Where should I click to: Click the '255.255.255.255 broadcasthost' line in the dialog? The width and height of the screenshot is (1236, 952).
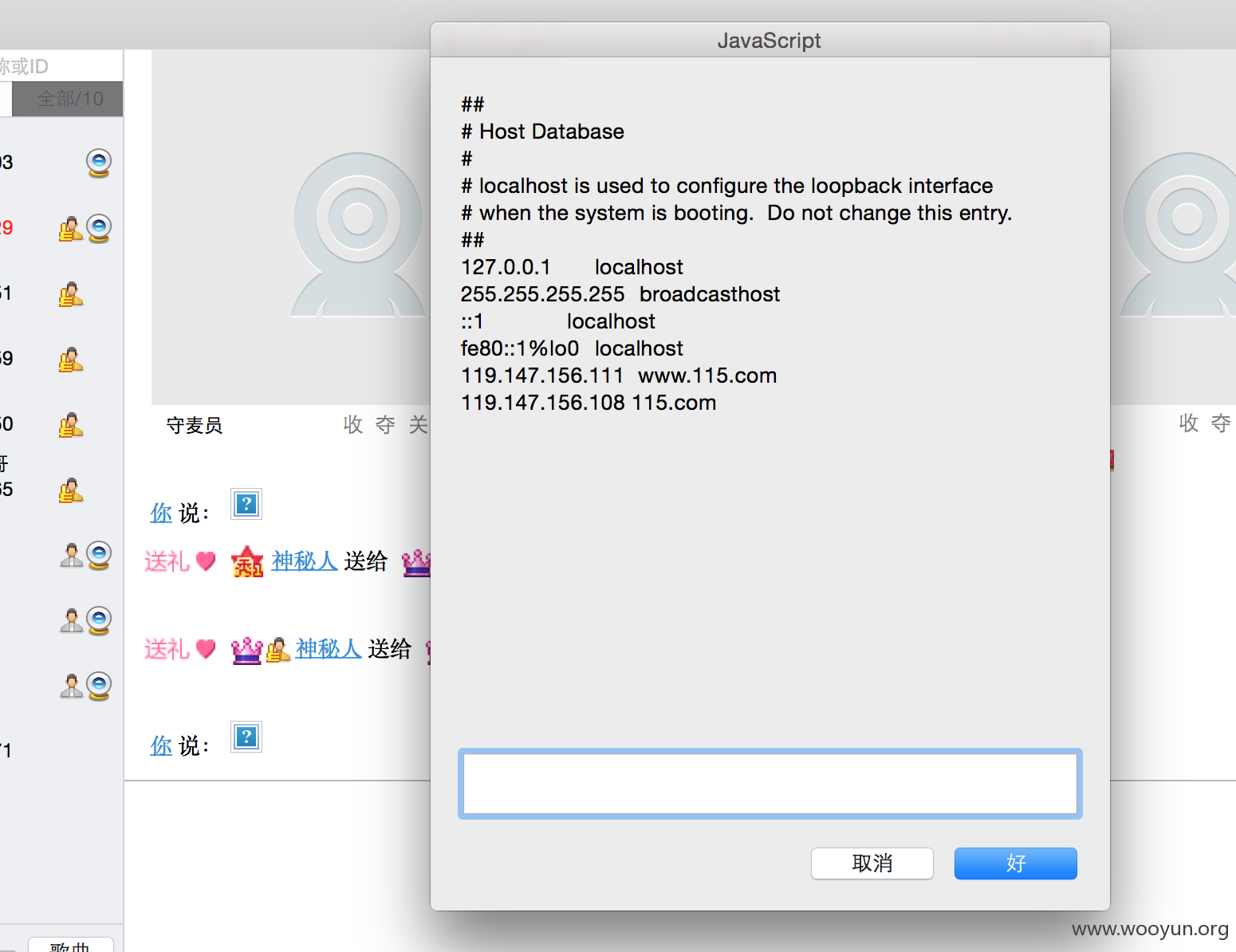(x=620, y=294)
